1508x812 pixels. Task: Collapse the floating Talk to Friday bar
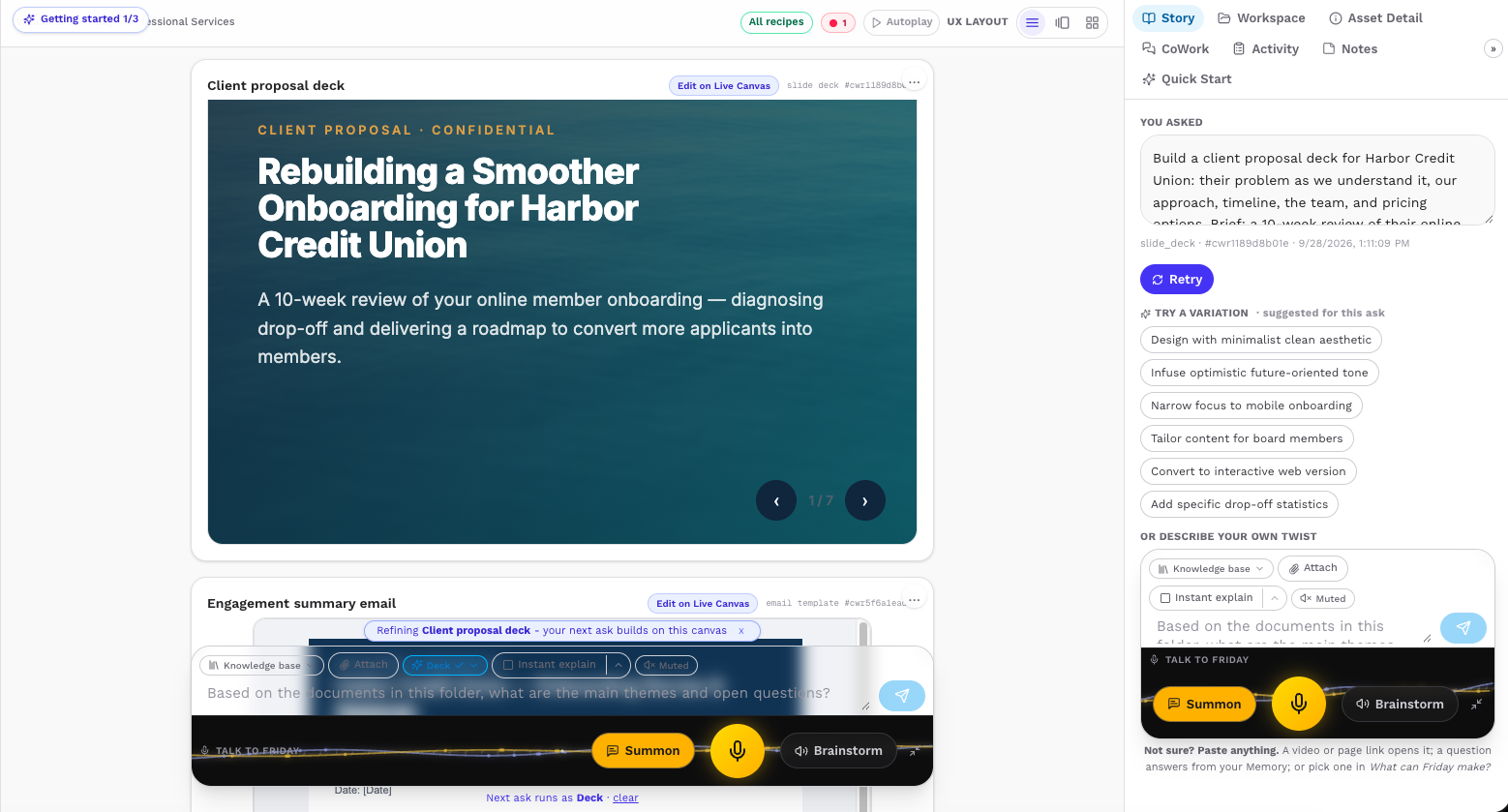tap(914, 751)
